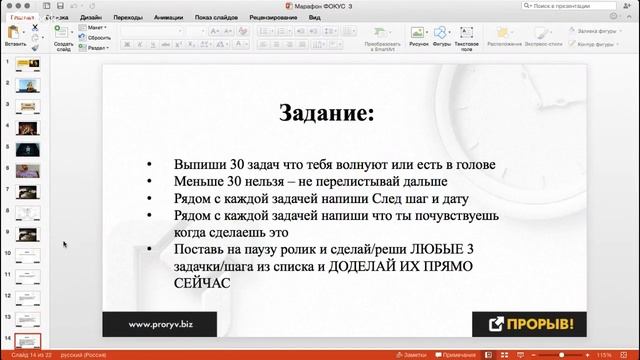640x360 pixels.
Task: Click fit slide to window icon
Action: point(624,355)
